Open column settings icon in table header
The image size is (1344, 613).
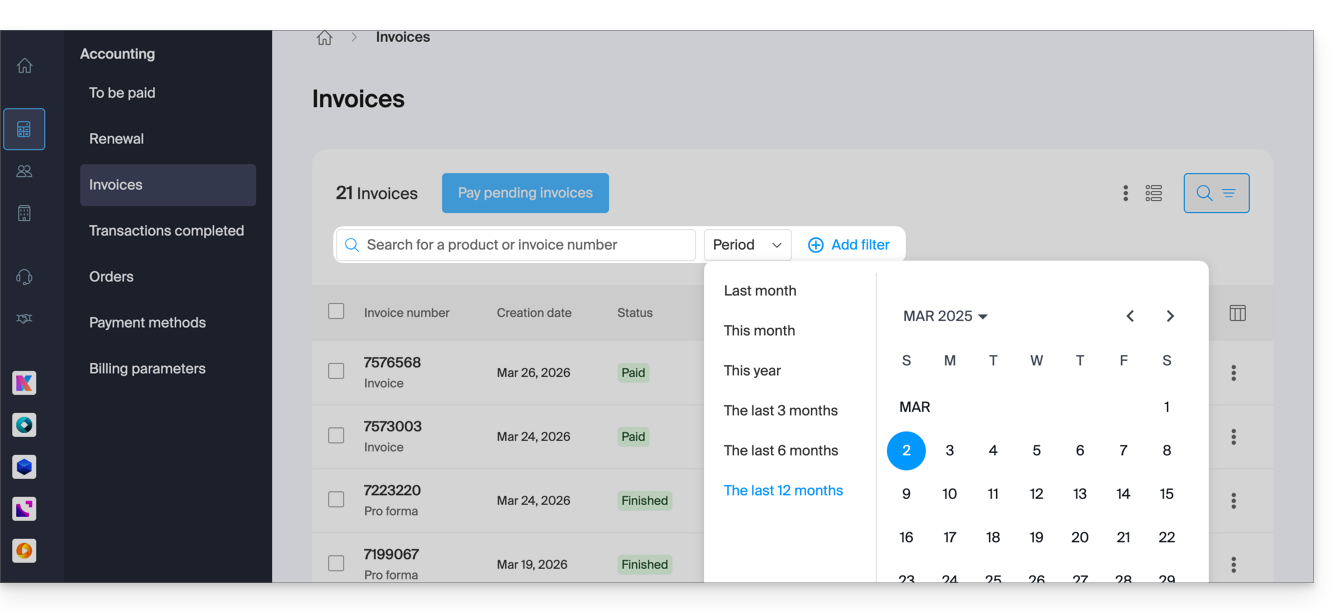[x=1237, y=313]
